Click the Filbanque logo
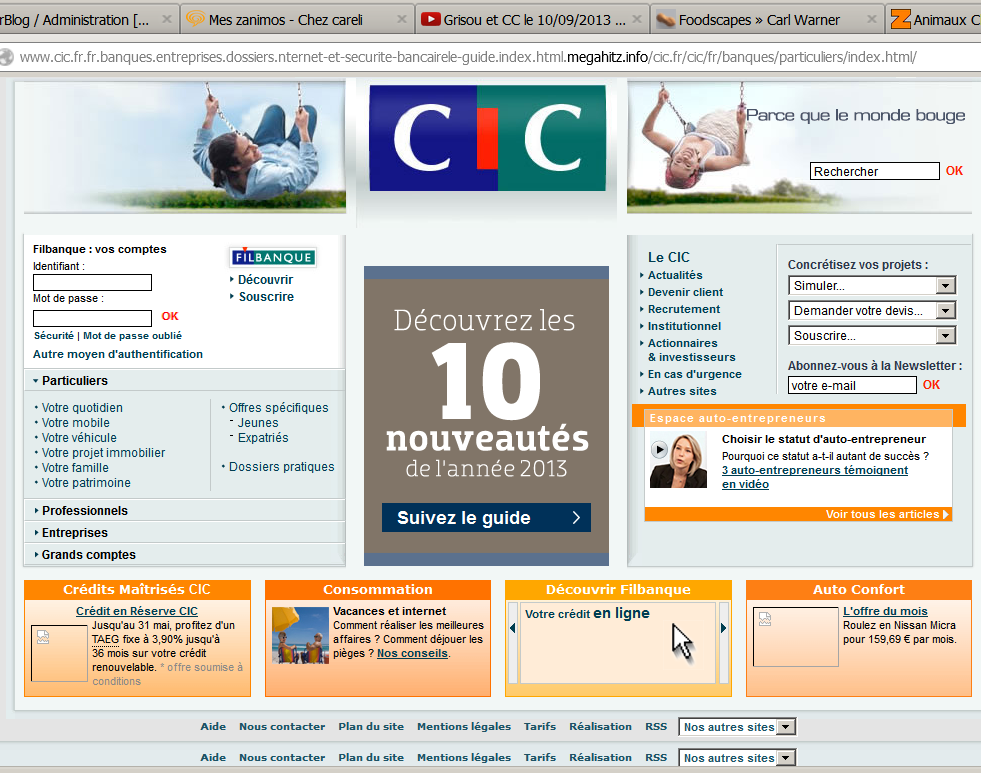Screen dimensions: 981x773 pyautogui.click(x=273, y=257)
